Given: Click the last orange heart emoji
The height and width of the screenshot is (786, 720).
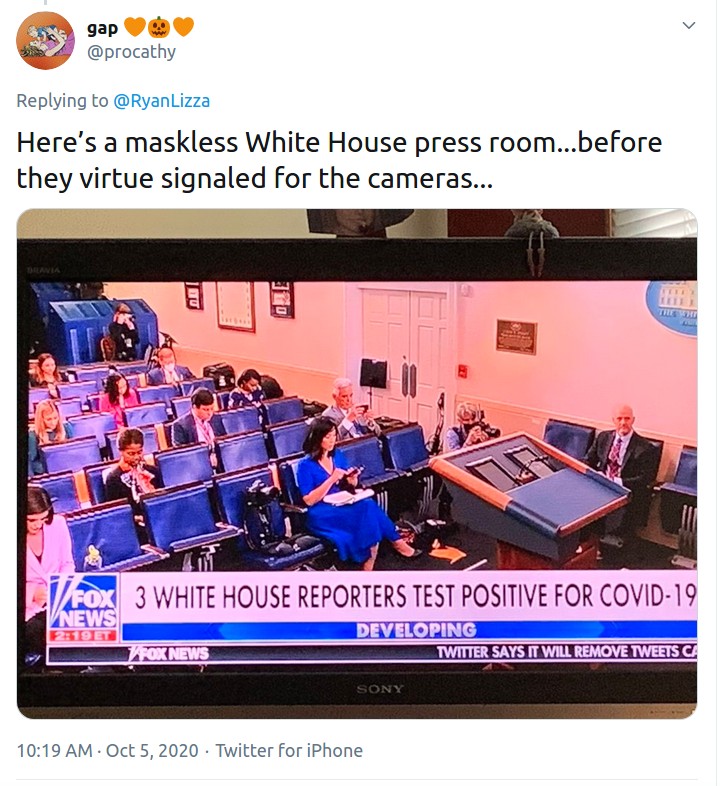Looking at the screenshot, I should [x=183, y=27].
